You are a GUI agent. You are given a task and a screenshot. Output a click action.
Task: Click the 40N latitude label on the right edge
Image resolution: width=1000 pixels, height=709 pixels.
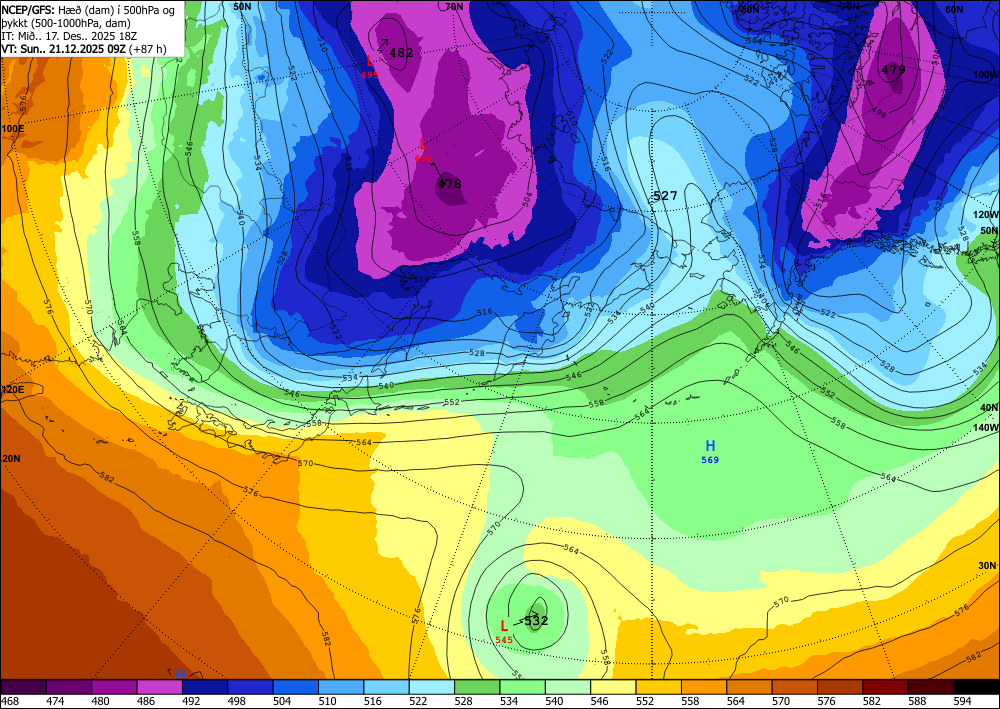(x=989, y=407)
